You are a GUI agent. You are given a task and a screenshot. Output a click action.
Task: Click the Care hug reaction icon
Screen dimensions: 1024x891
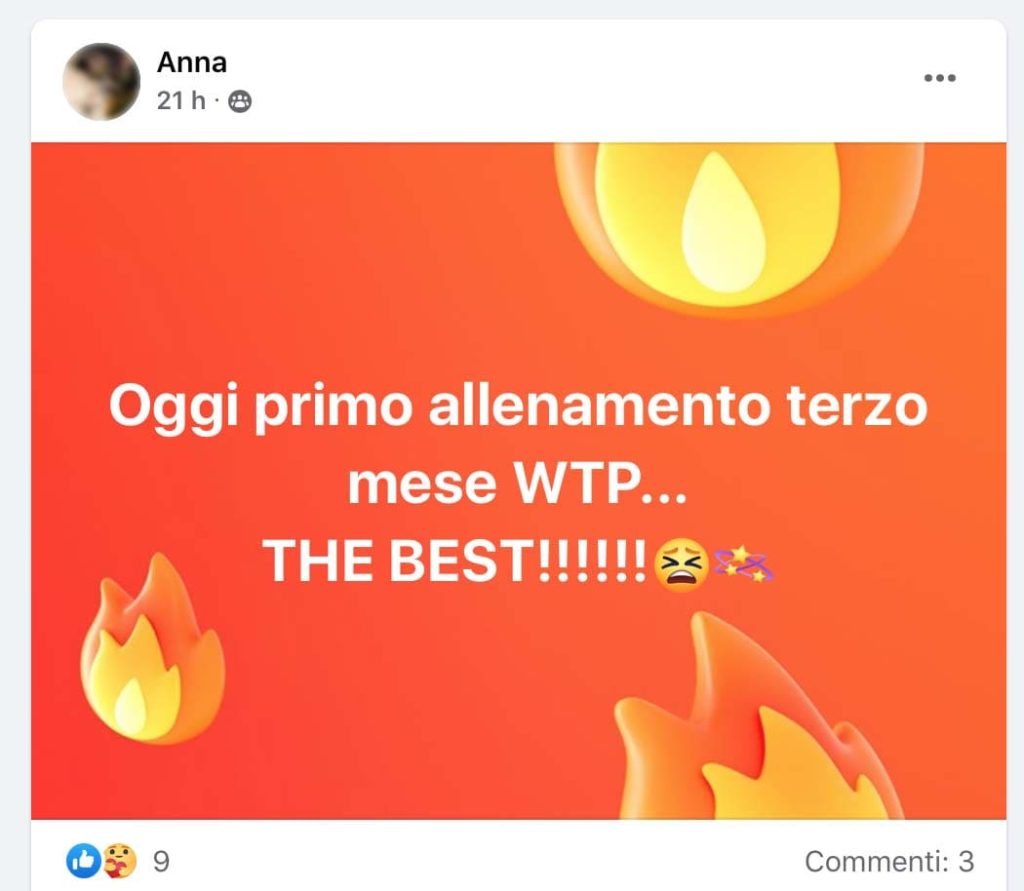[120, 860]
